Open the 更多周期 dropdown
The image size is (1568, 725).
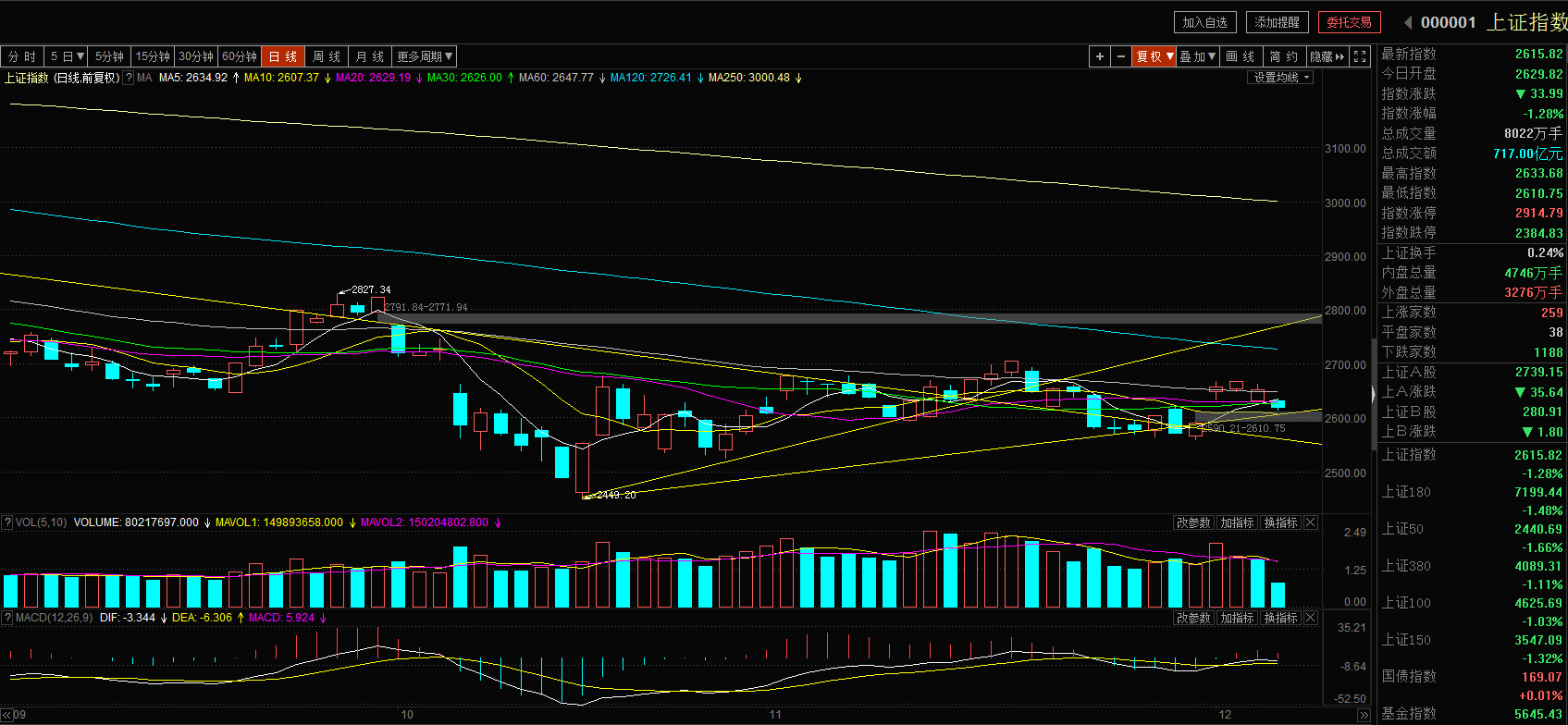(x=425, y=56)
